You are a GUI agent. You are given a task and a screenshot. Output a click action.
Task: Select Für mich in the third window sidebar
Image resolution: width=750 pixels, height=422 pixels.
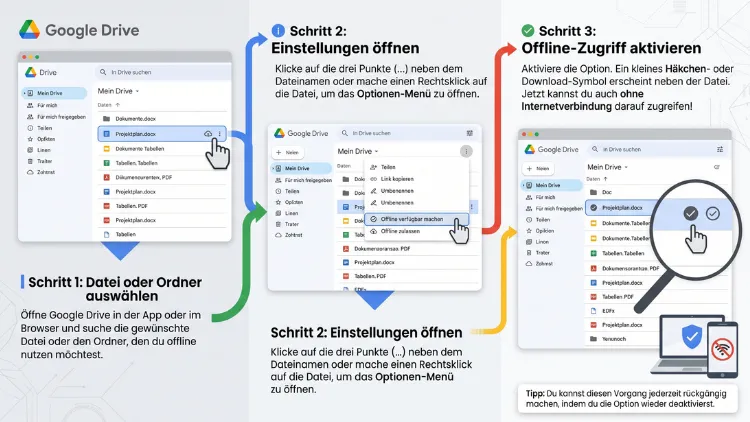[540, 197]
